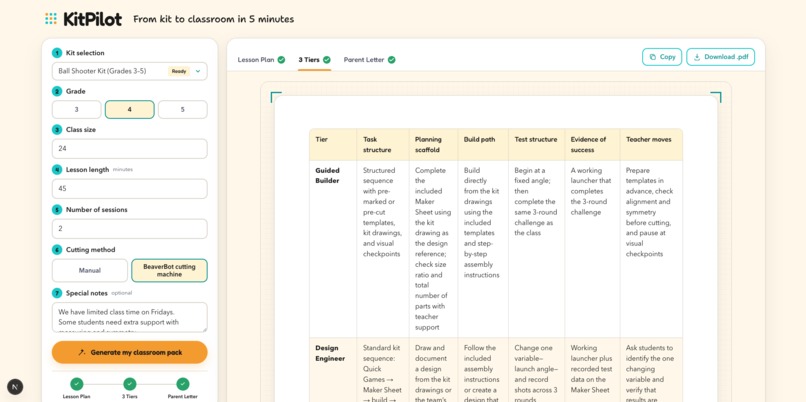Click the 'Build path' column header
Image resolution: width=806 pixels, height=402 pixels.
pos(483,144)
